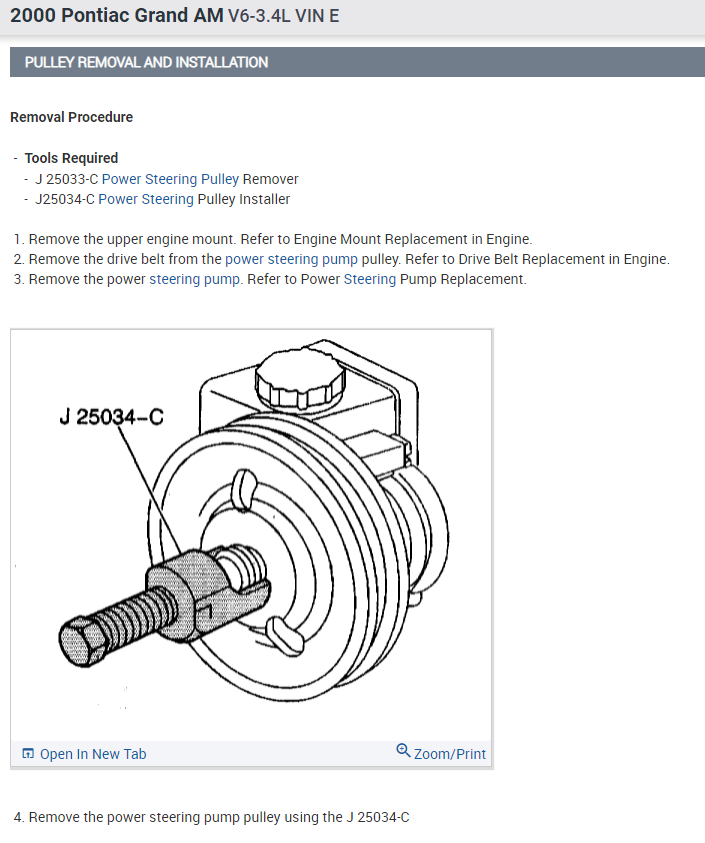Viewport: 705px width, 843px height.
Task: Click the Tools Required heading
Action: pyautogui.click(x=72, y=158)
